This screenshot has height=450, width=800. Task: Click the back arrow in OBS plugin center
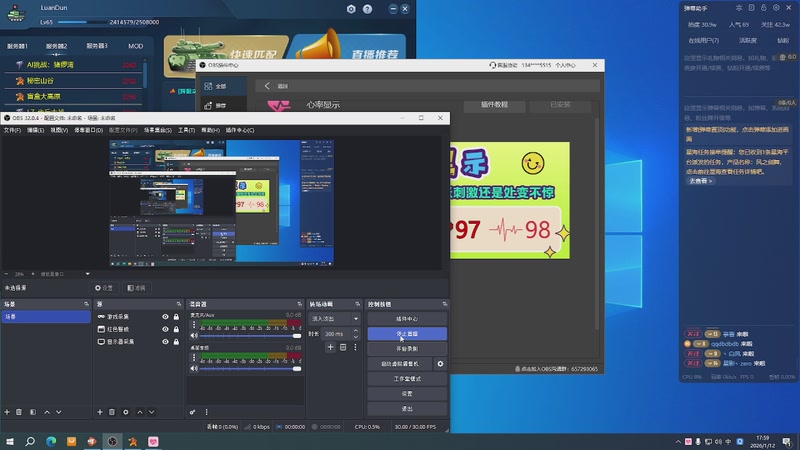(267, 86)
